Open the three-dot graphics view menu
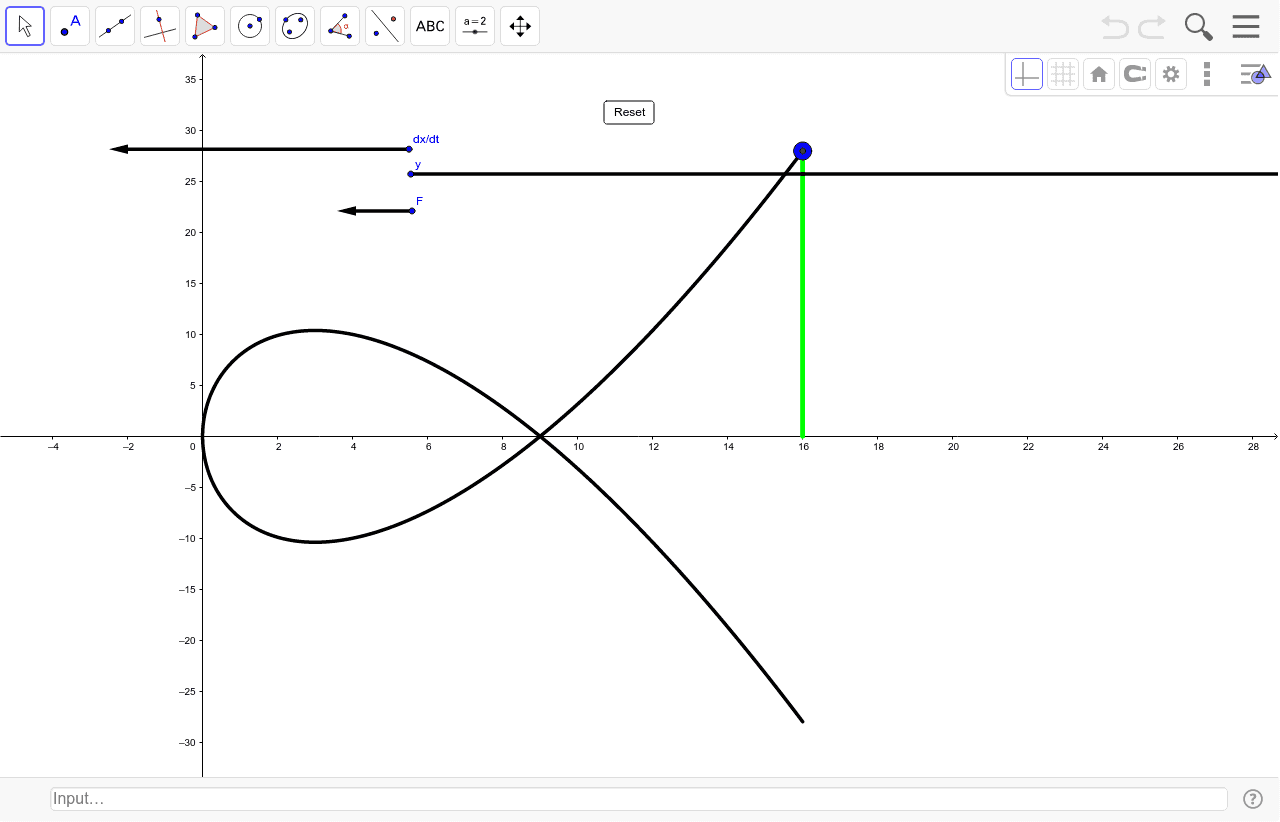Image resolution: width=1280 pixels, height=822 pixels. coord(1207,73)
